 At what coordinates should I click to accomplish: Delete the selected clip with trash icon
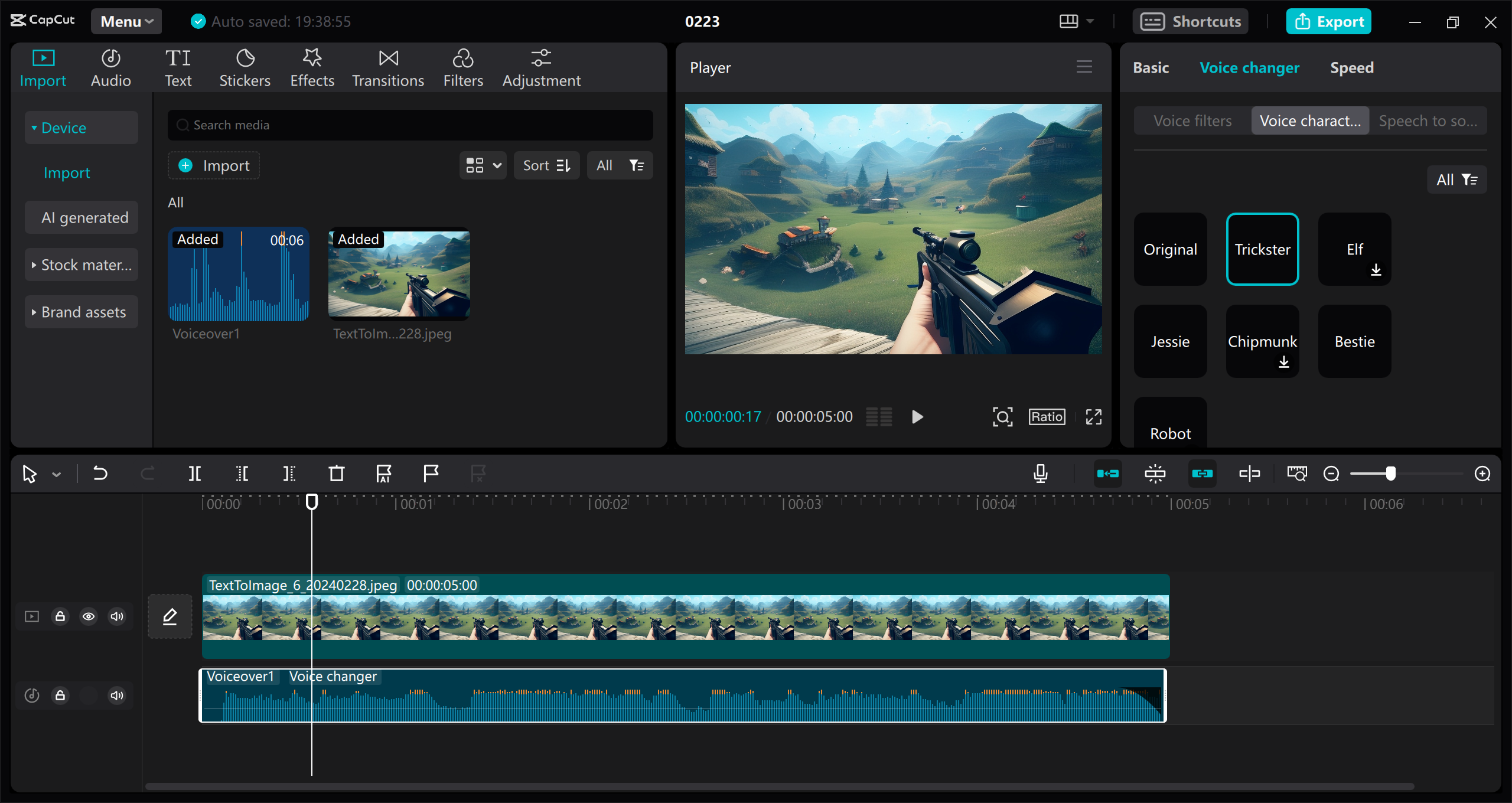point(336,473)
